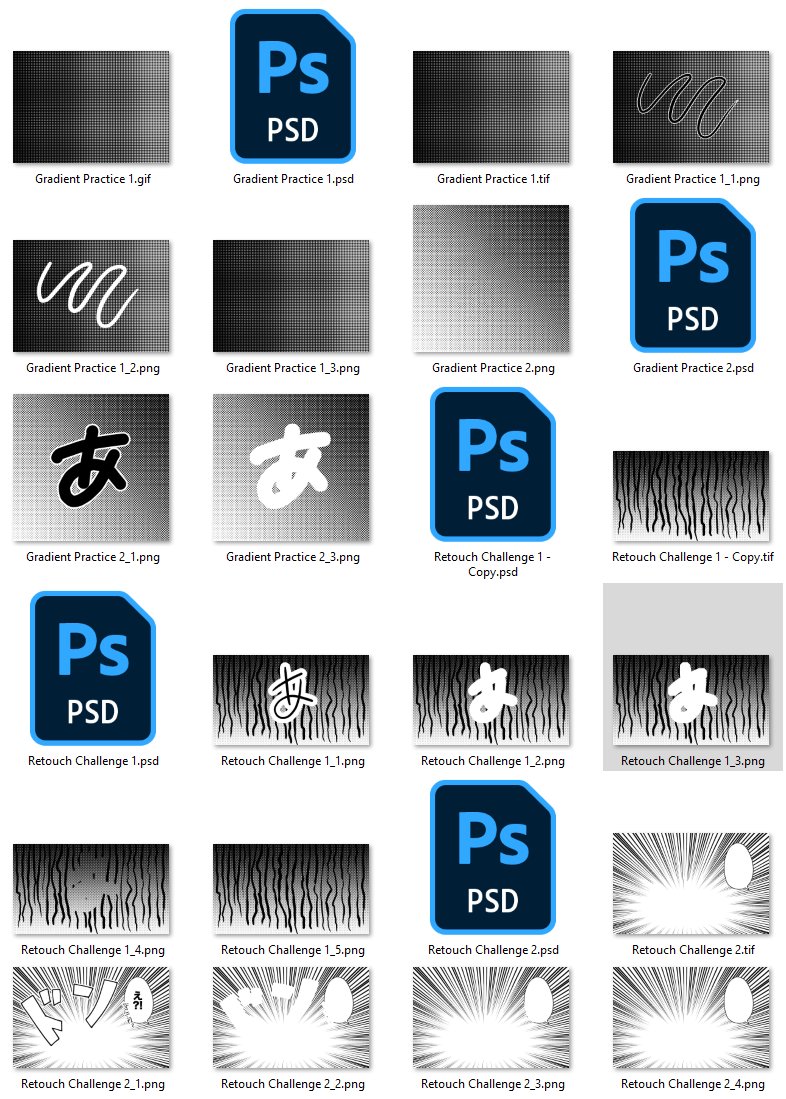Click the Retouch Challenge 1_2.png thumbnail

491,700
